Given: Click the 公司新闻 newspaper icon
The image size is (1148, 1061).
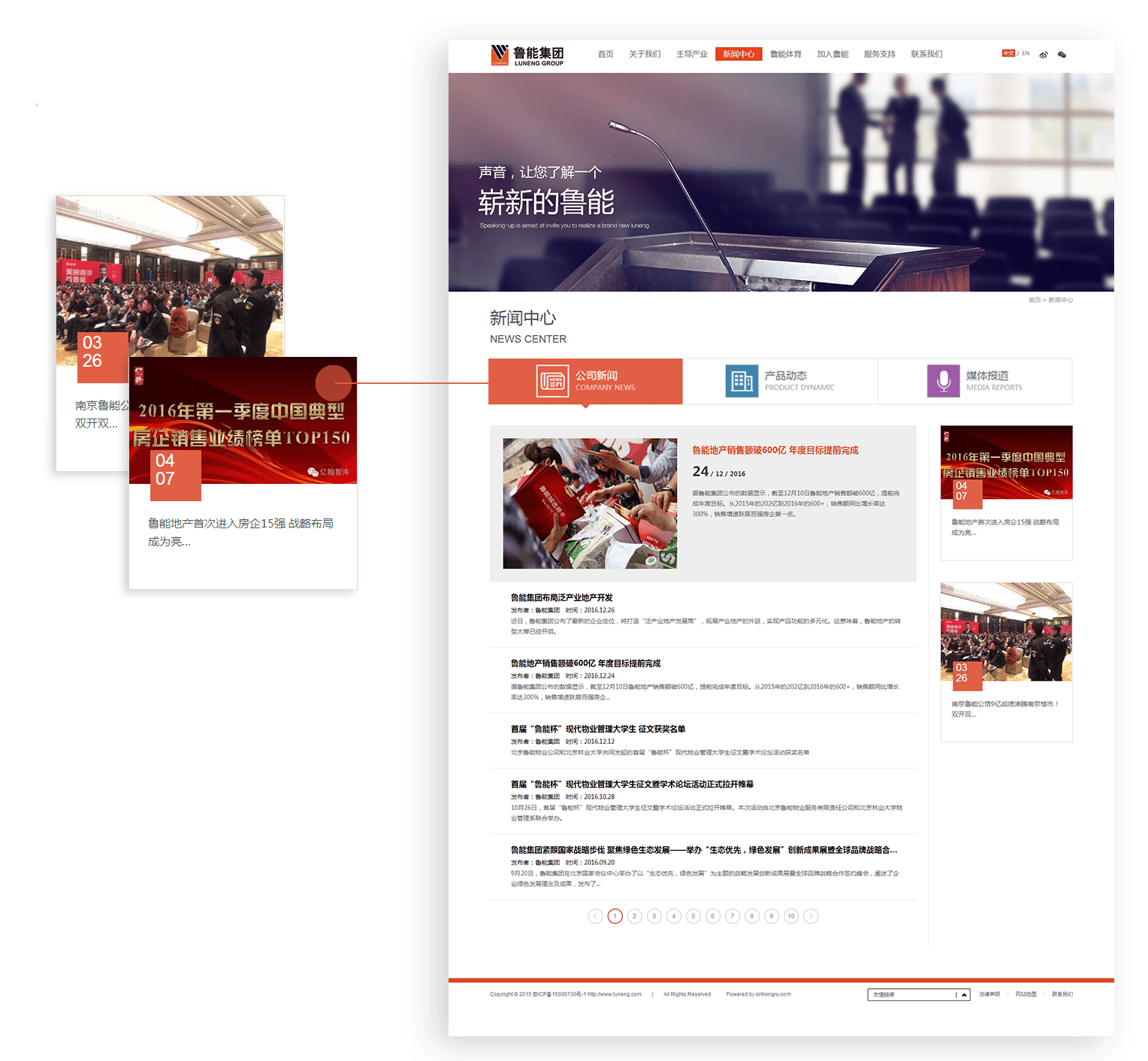Looking at the screenshot, I should coord(552,381).
